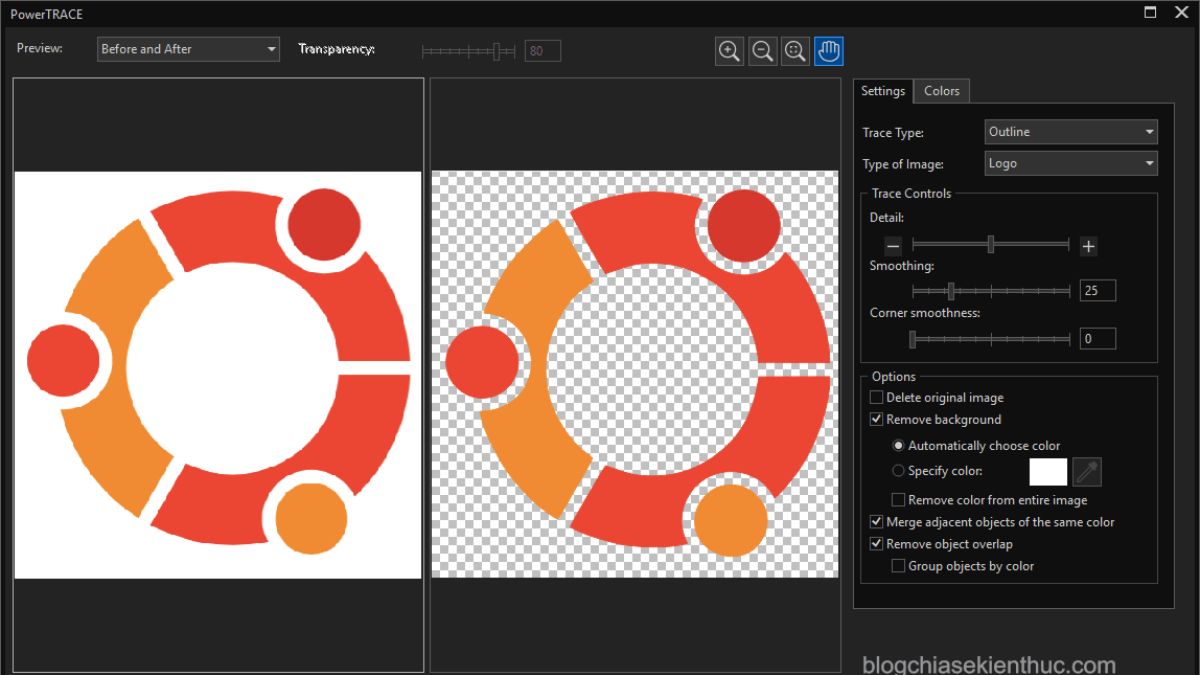Select the Pan hand tool
Image resolution: width=1200 pixels, height=675 pixels.
tap(829, 51)
